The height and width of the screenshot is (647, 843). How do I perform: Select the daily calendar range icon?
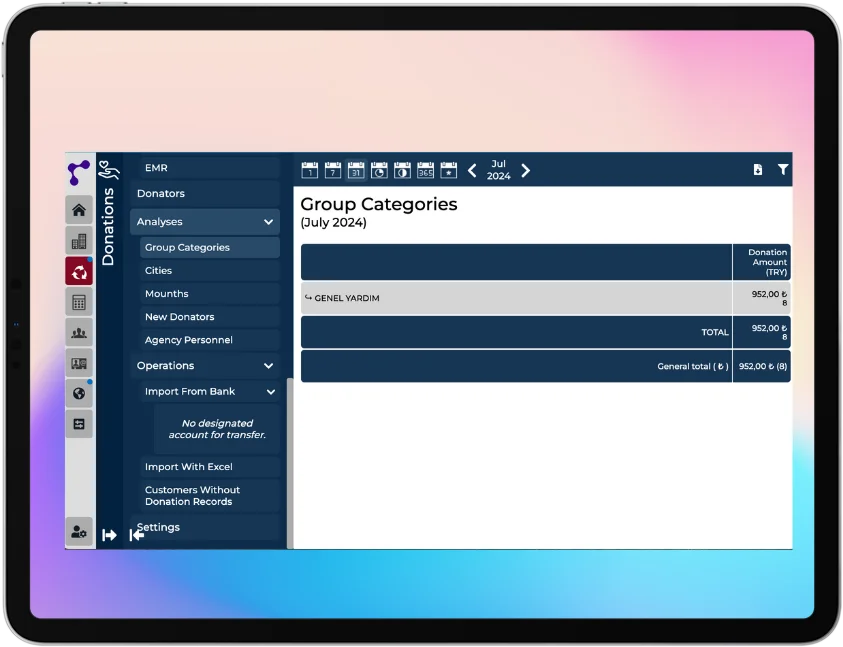click(310, 170)
